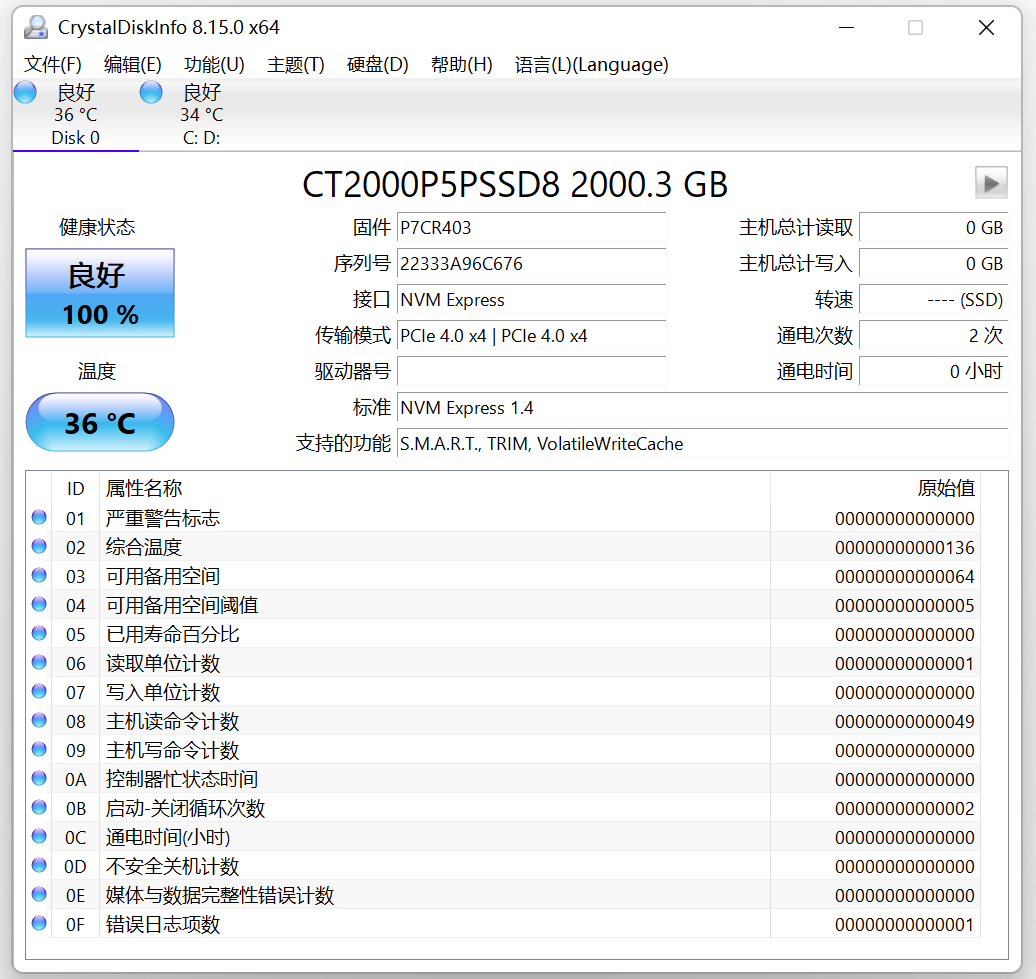
Task: Switch to the Disk 0 tab
Action: pos(75,113)
